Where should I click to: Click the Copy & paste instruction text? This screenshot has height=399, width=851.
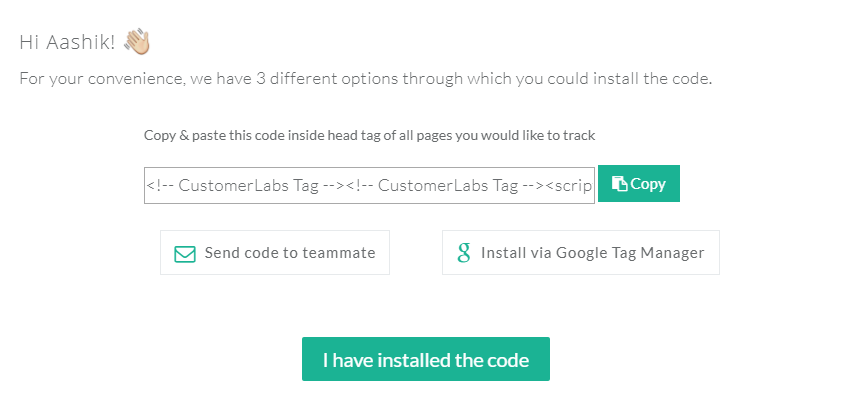369,135
